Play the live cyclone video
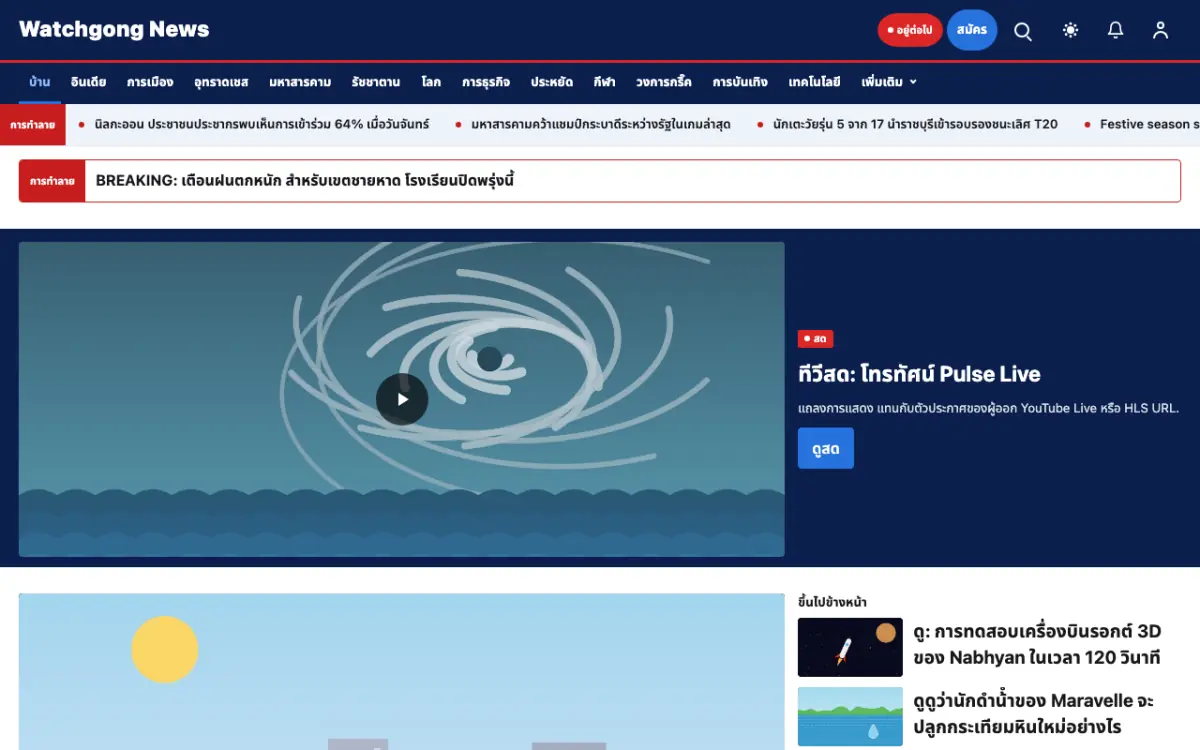 point(402,399)
